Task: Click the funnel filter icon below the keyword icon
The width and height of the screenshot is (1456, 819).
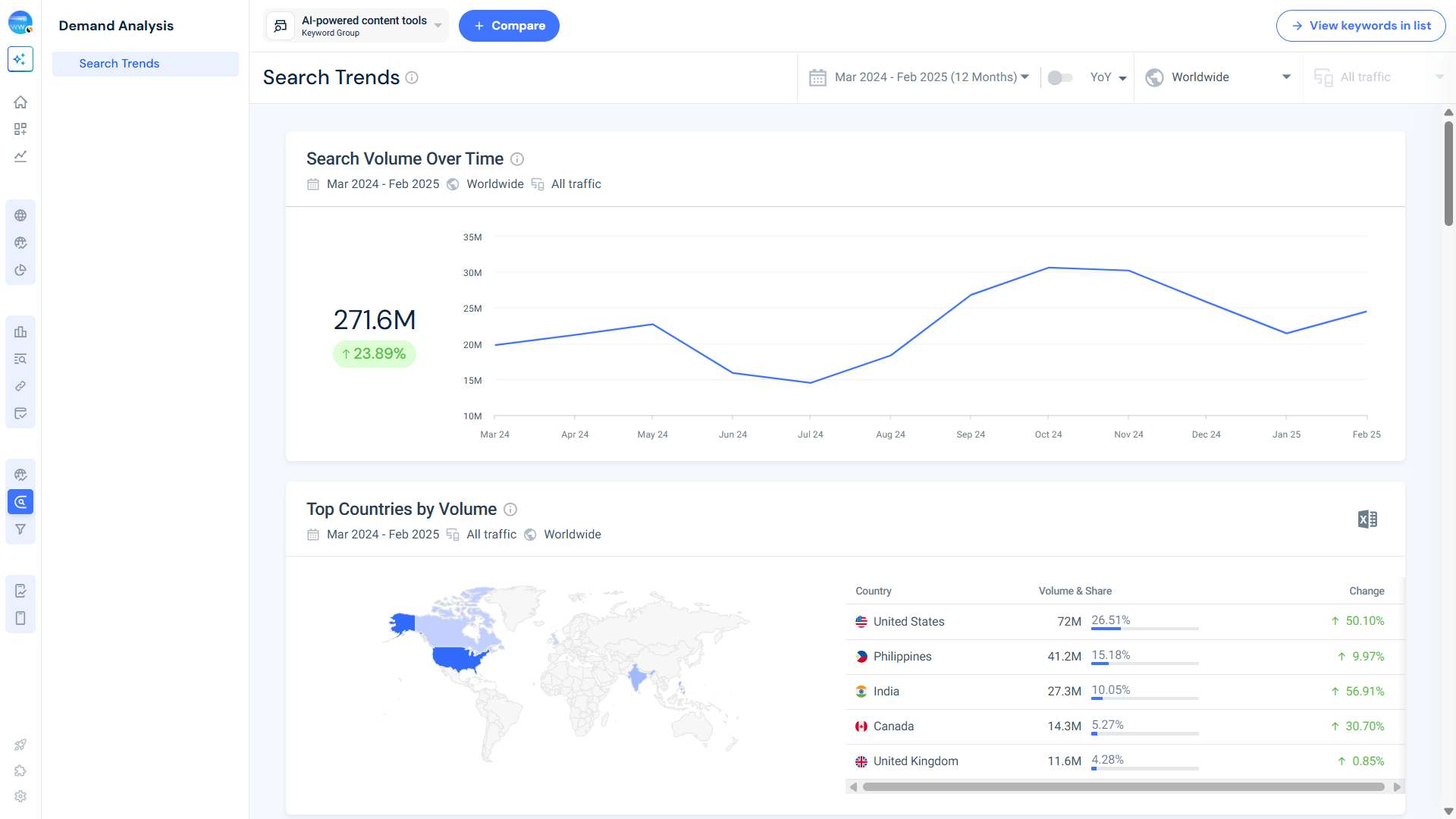Action: [x=20, y=529]
